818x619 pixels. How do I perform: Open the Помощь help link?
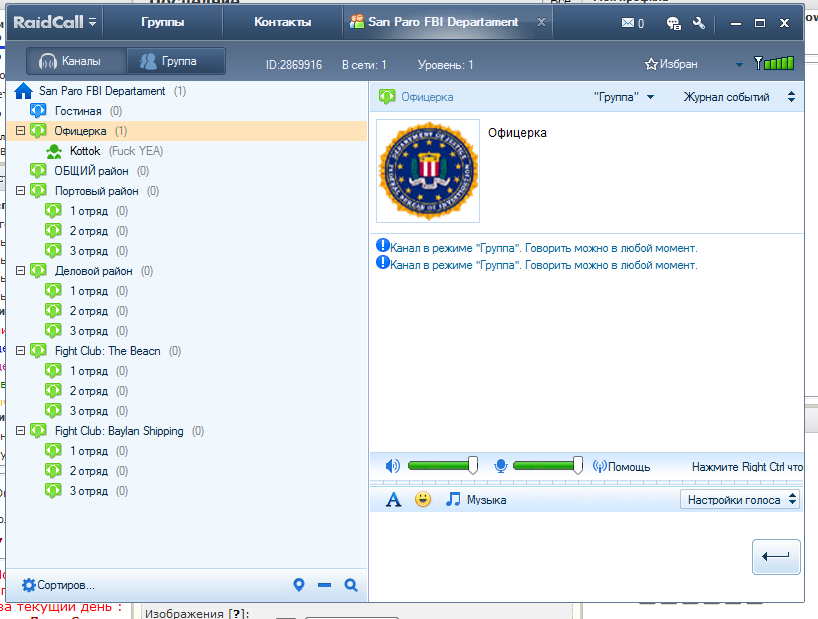coord(621,467)
